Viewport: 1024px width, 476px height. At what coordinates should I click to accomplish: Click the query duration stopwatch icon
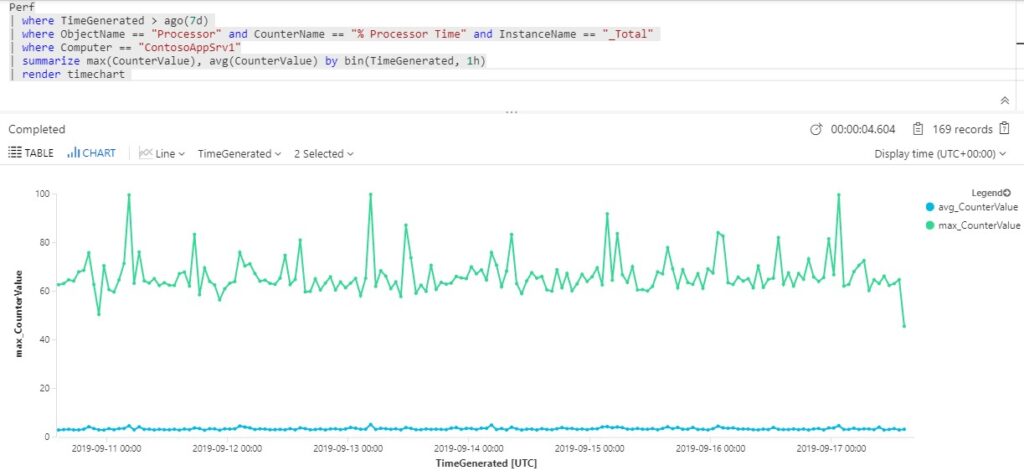click(816, 129)
